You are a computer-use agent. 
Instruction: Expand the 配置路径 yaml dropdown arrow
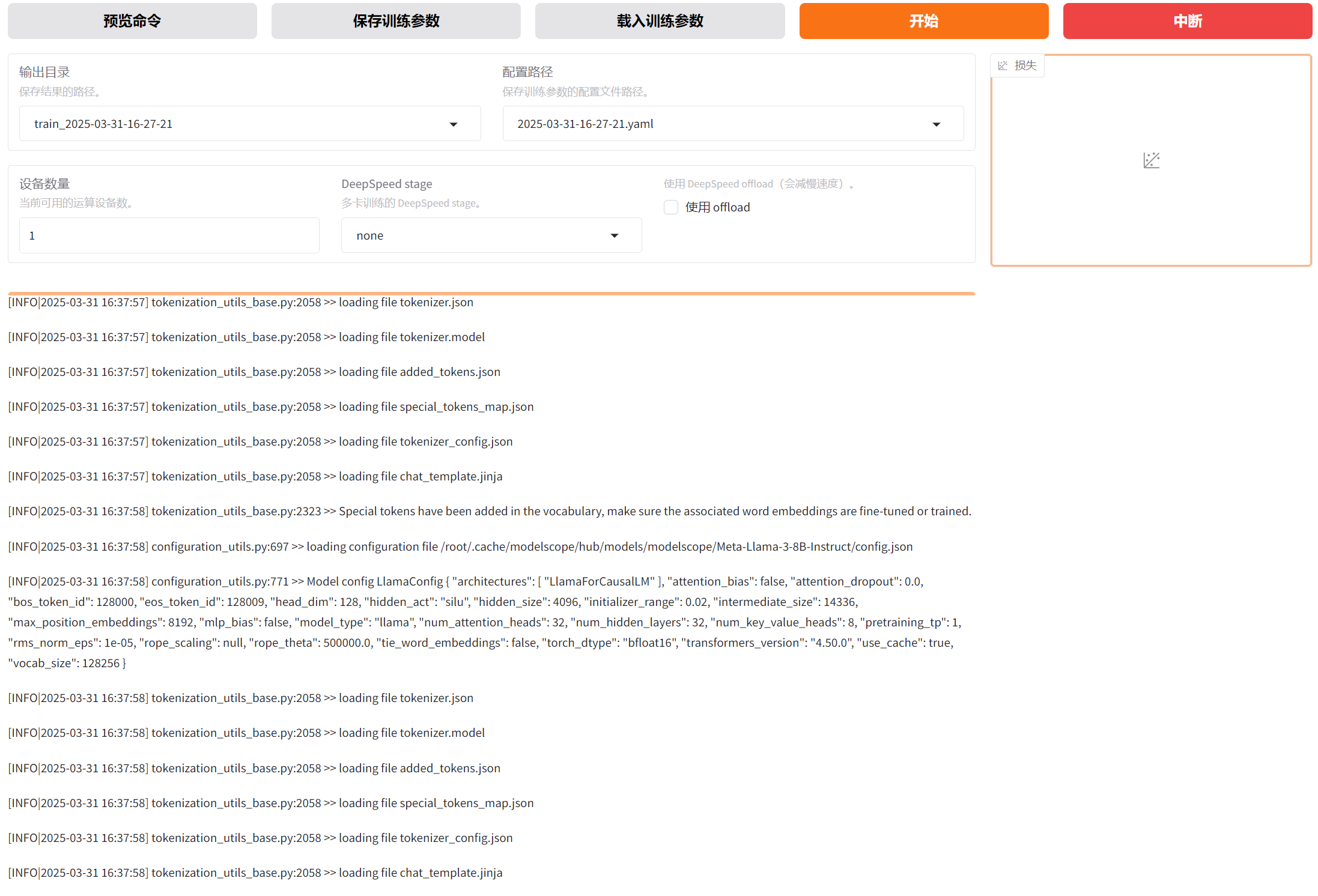pos(936,124)
